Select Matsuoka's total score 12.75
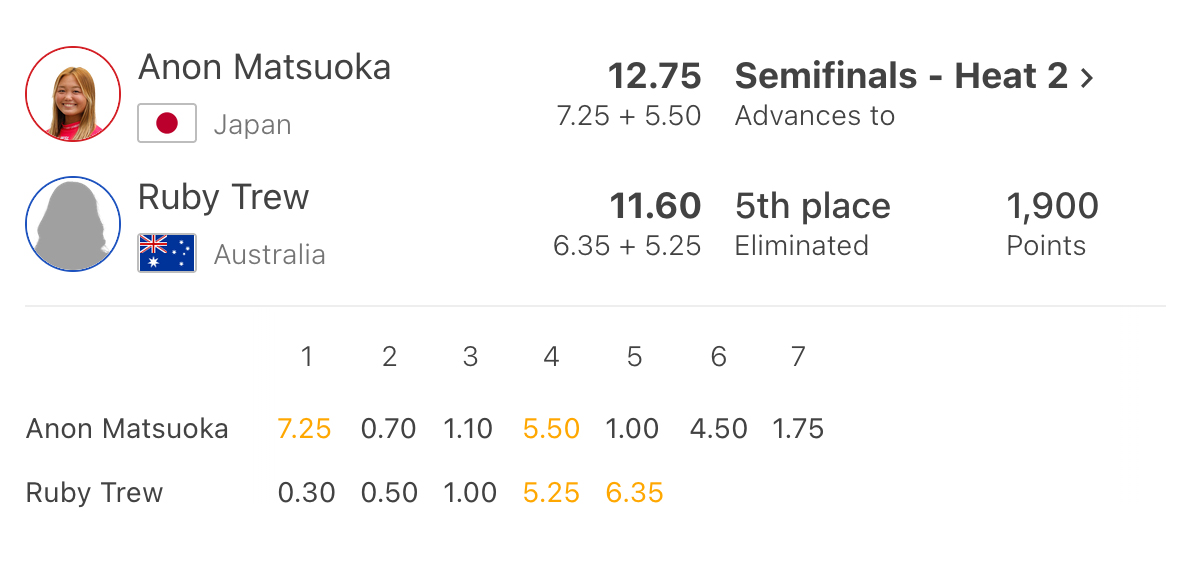The width and height of the screenshot is (1177, 575). (654, 77)
